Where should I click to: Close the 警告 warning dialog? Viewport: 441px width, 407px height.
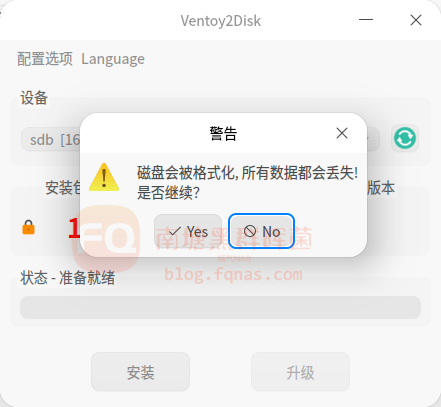(x=342, y=133)
